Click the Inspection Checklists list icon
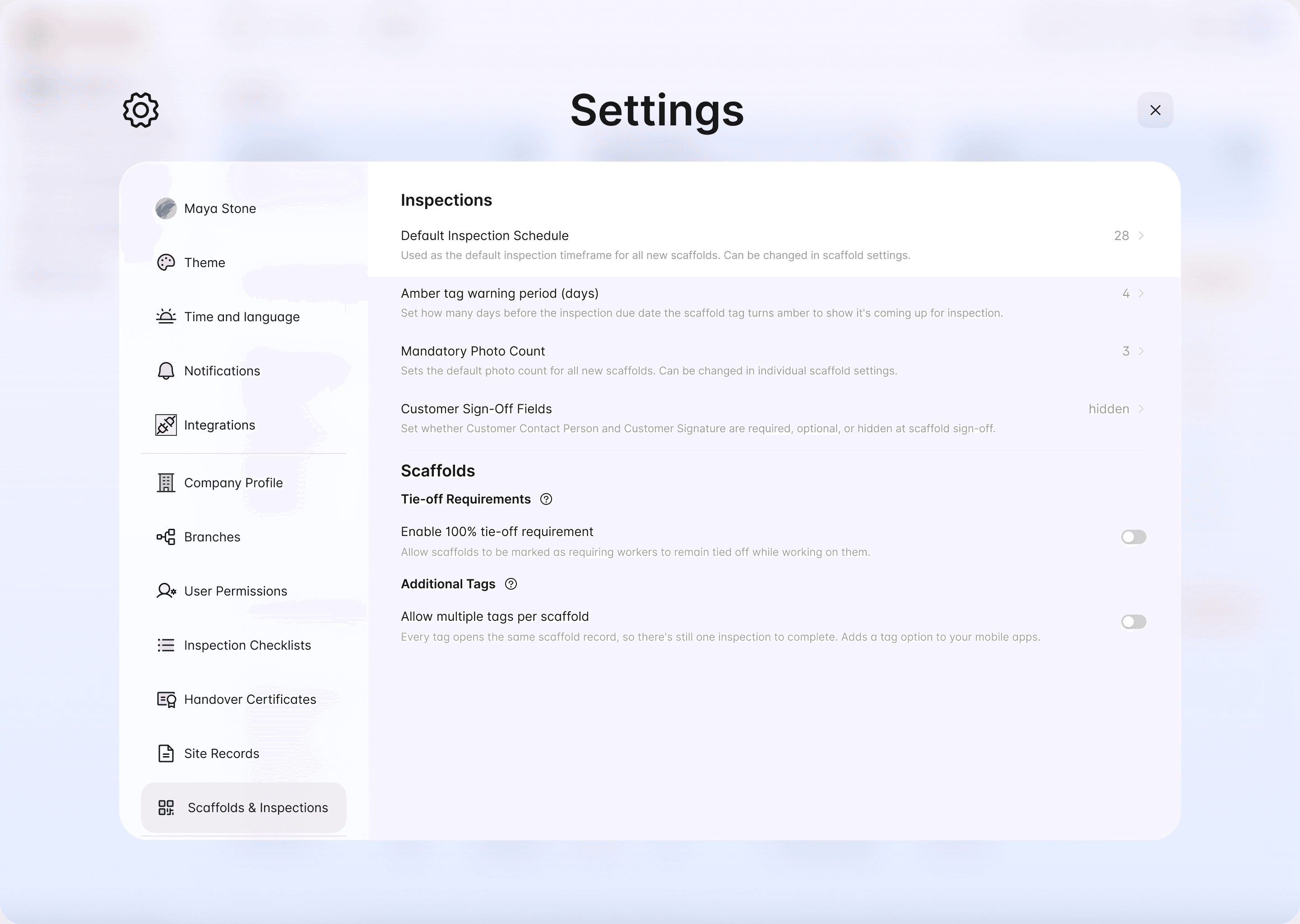 click(x=166, y=645)
